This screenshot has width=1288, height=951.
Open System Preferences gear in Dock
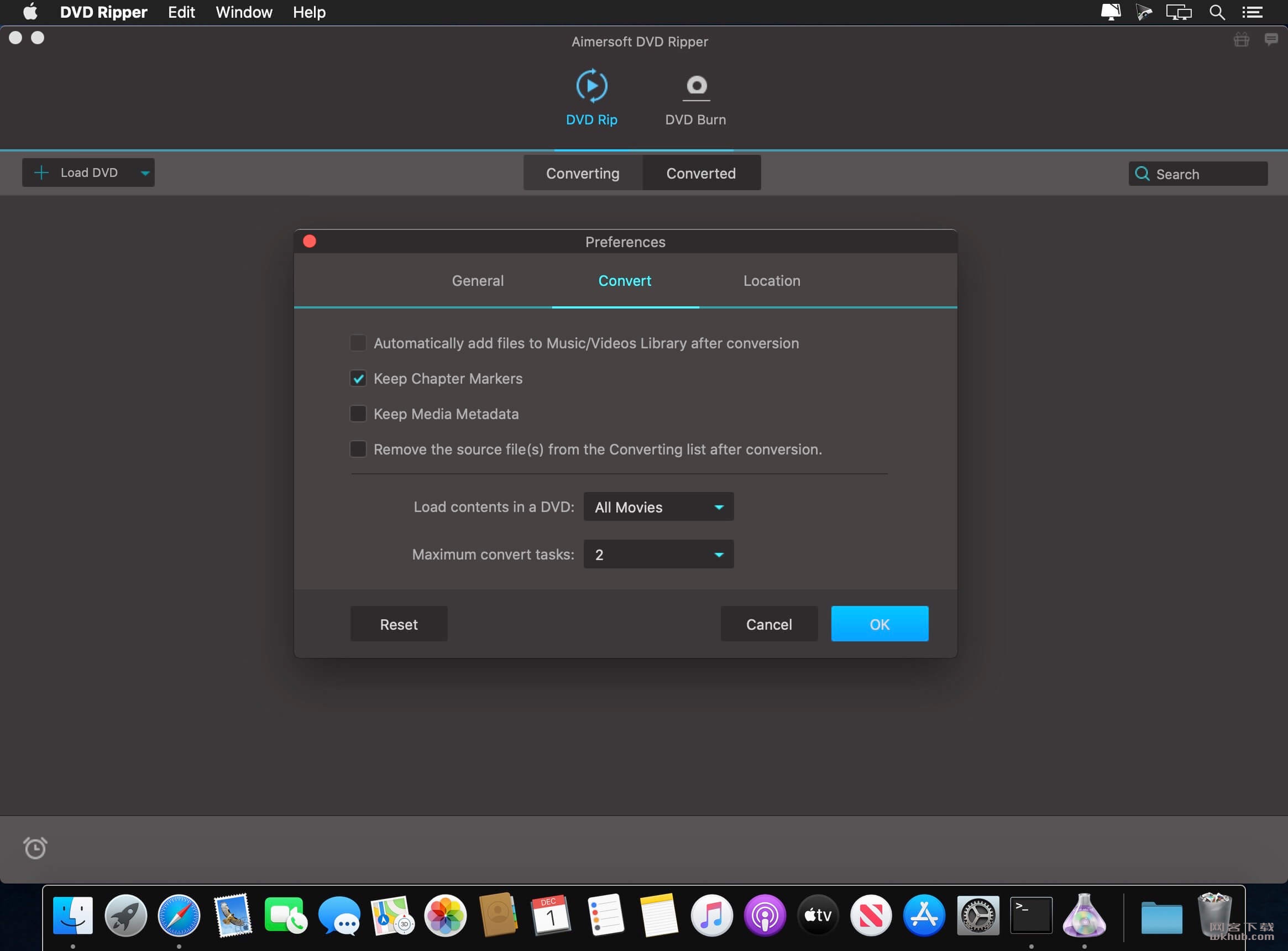click(x=978, y=915)
